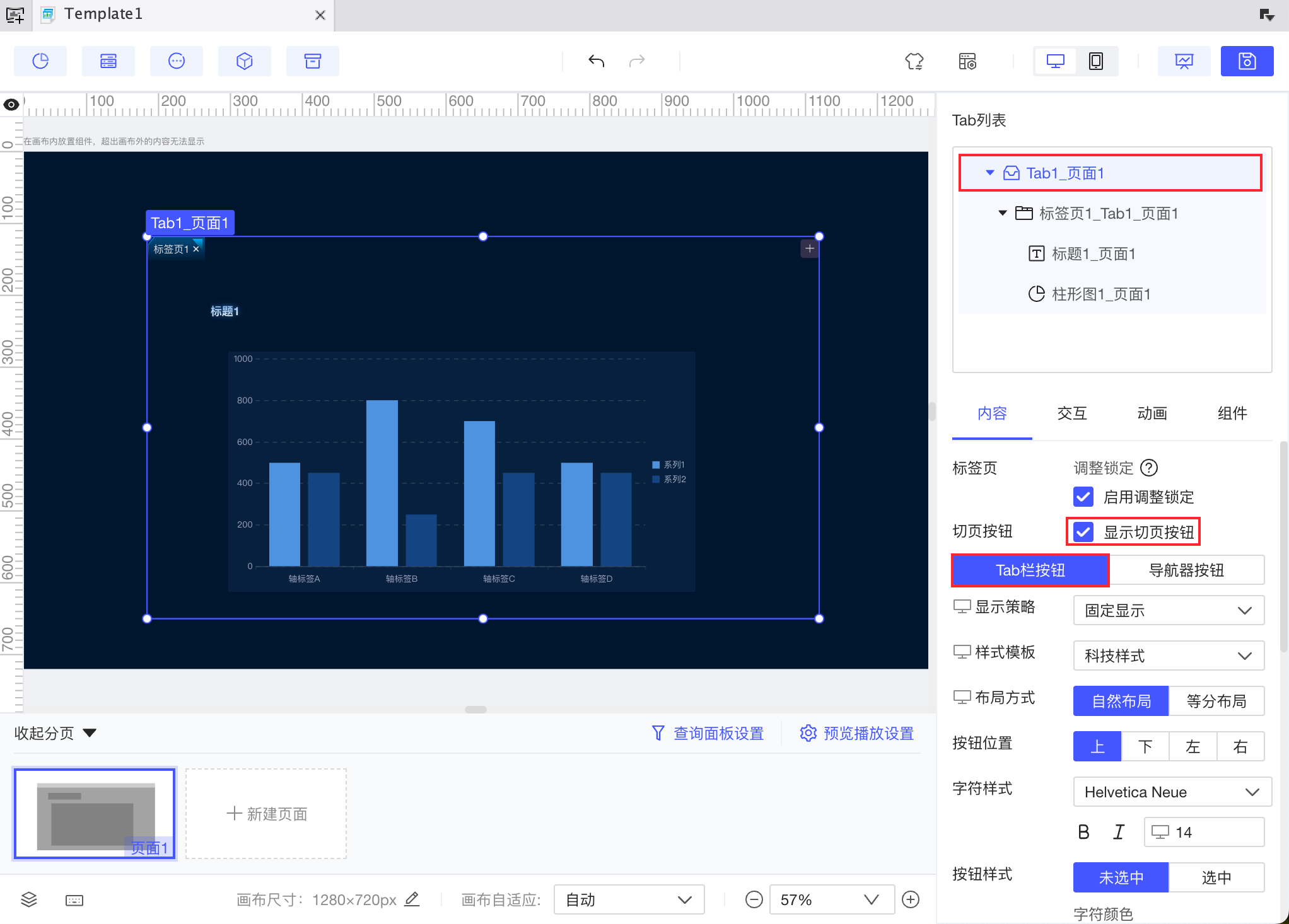The width and height of the screenshot is (1289, 924).
Task: Set button position to 左
Action: coord(1193,746)
